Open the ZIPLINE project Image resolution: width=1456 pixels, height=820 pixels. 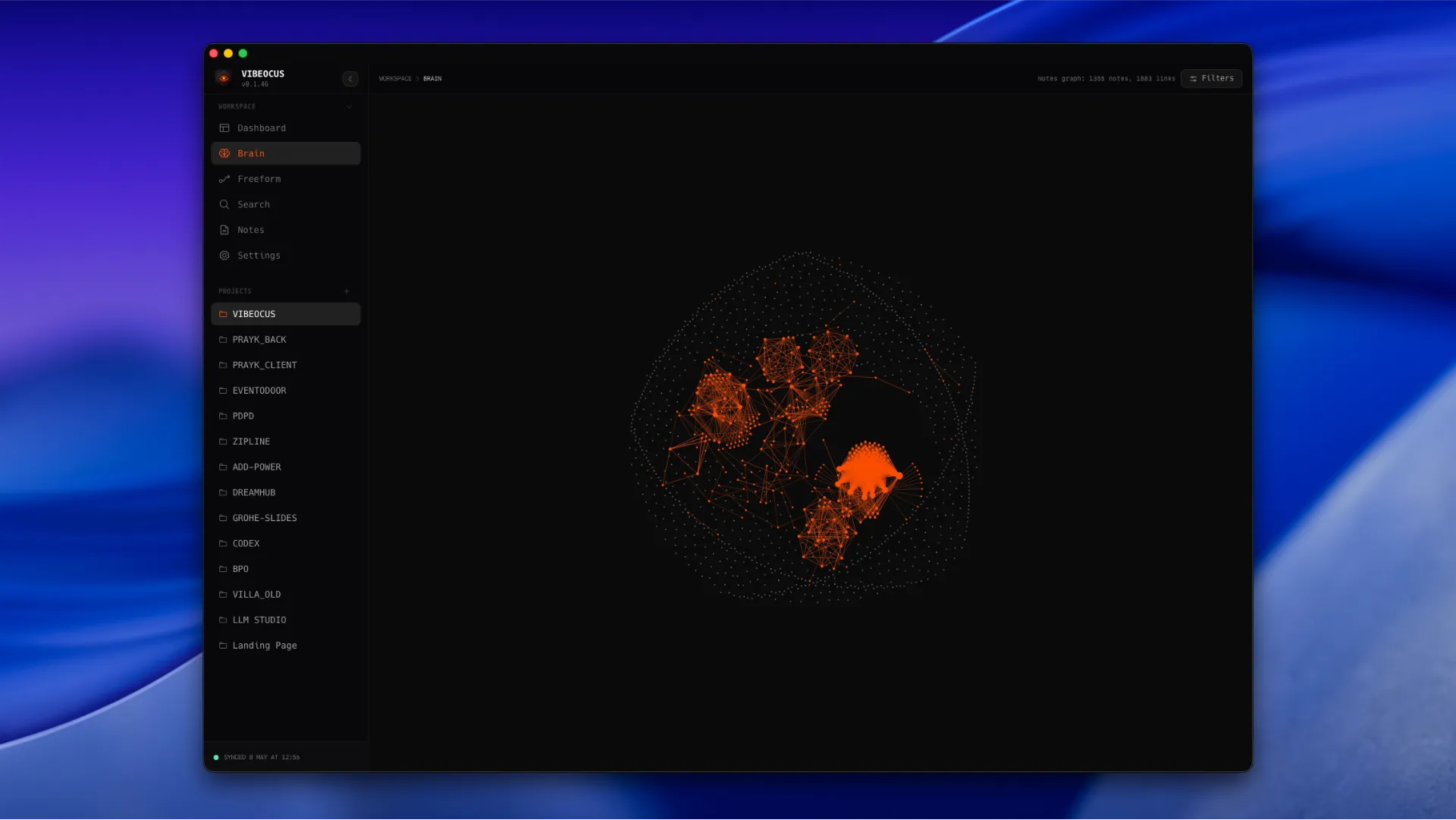coord(286,441)
